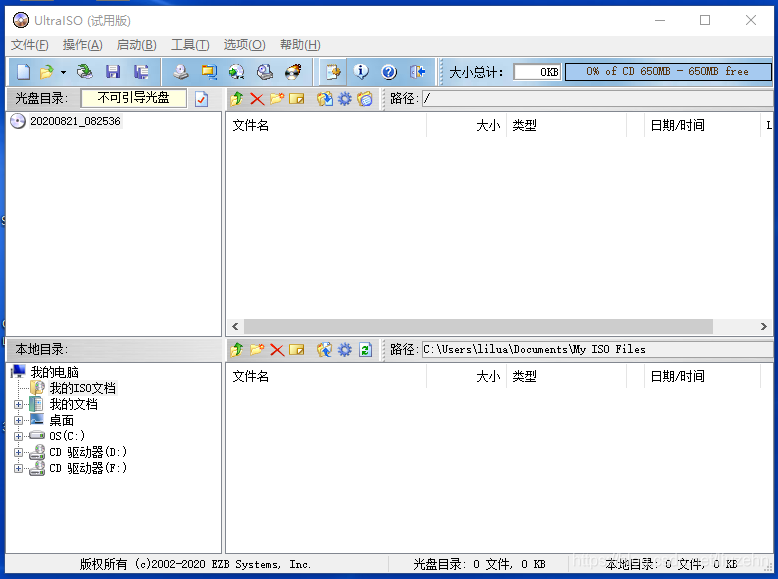Screen dimensions: 778x579
Task: Click the Exit icon in main toolbar
Action: [418, 72]
